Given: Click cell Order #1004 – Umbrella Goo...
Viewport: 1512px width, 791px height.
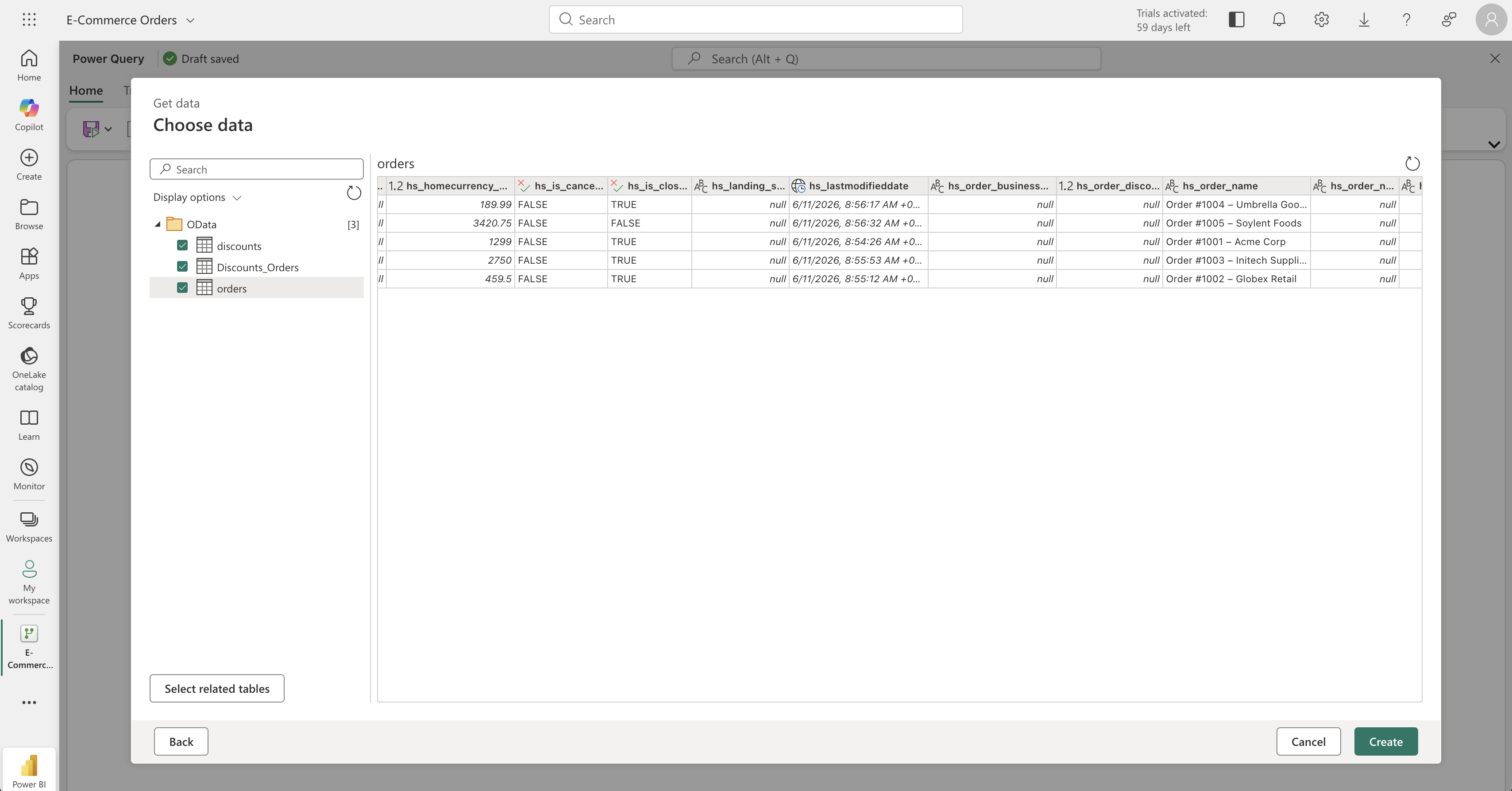Looking at the screenshot, I should [1236, 204].
